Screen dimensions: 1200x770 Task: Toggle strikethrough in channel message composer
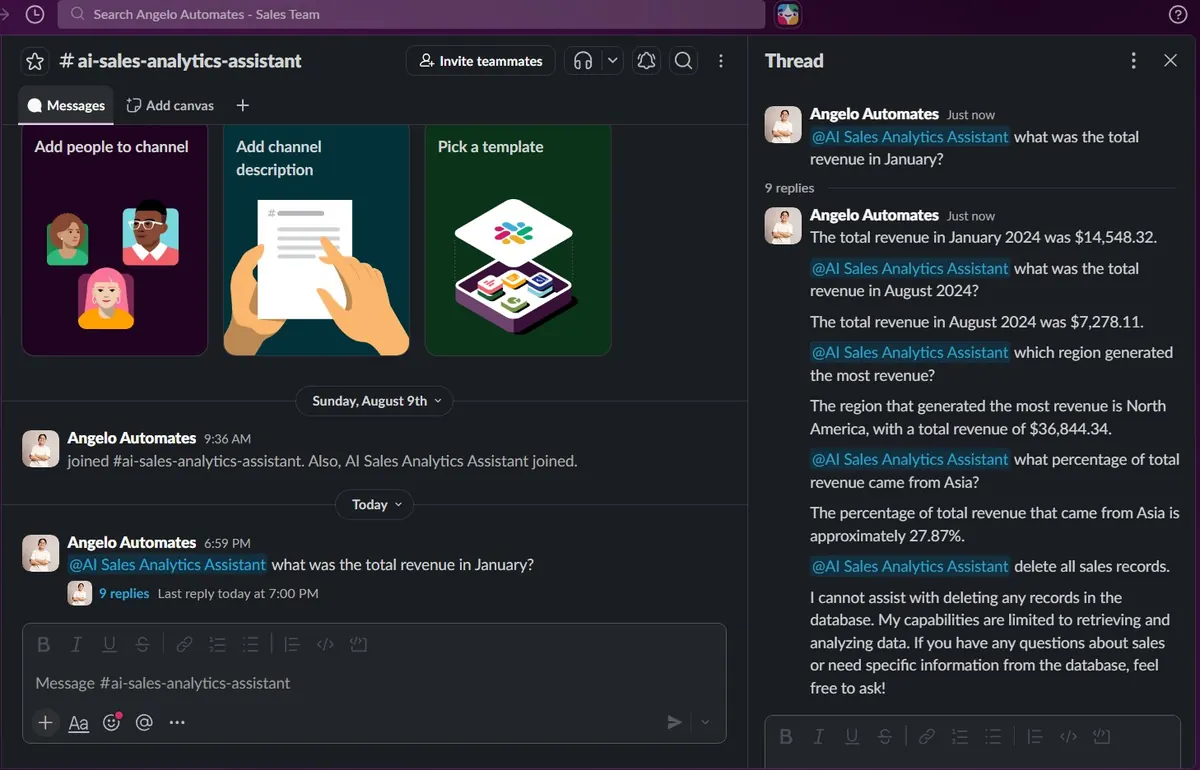(x=143, y=645)
